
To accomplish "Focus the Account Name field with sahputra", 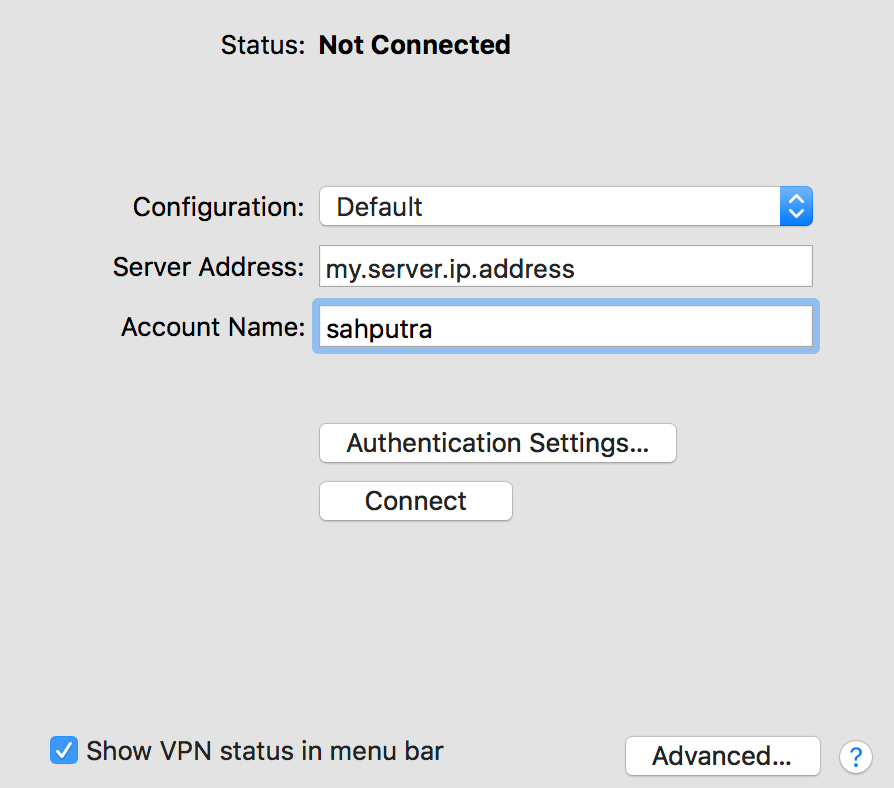I will pos(566,326).
